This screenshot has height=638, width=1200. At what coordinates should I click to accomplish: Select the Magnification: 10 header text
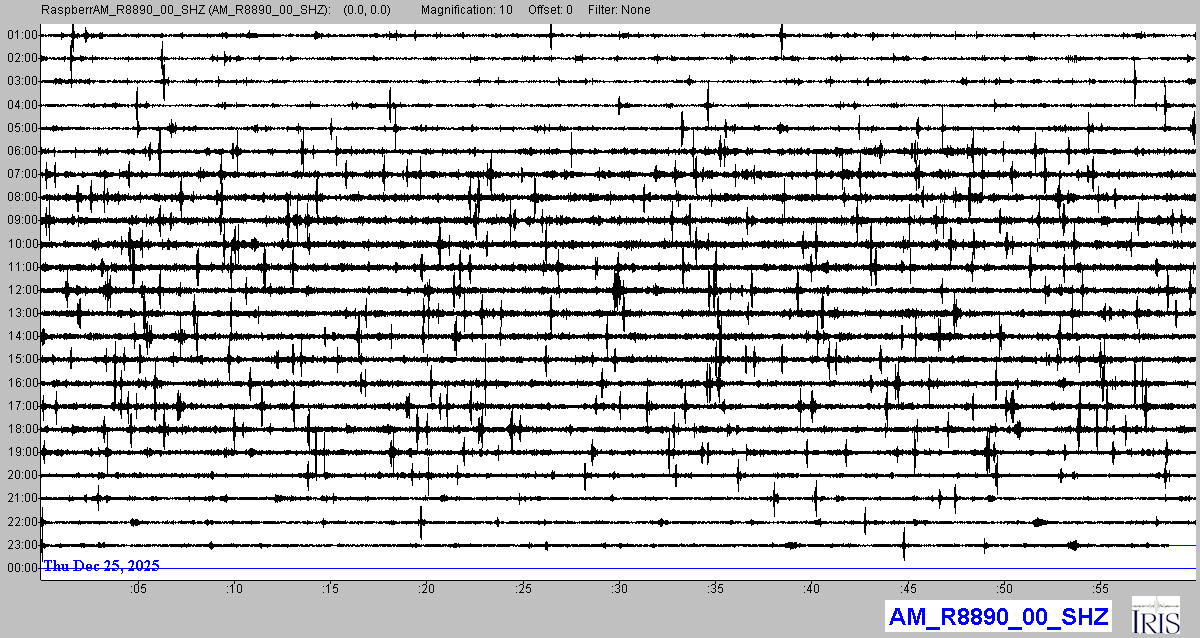(467, 10)
